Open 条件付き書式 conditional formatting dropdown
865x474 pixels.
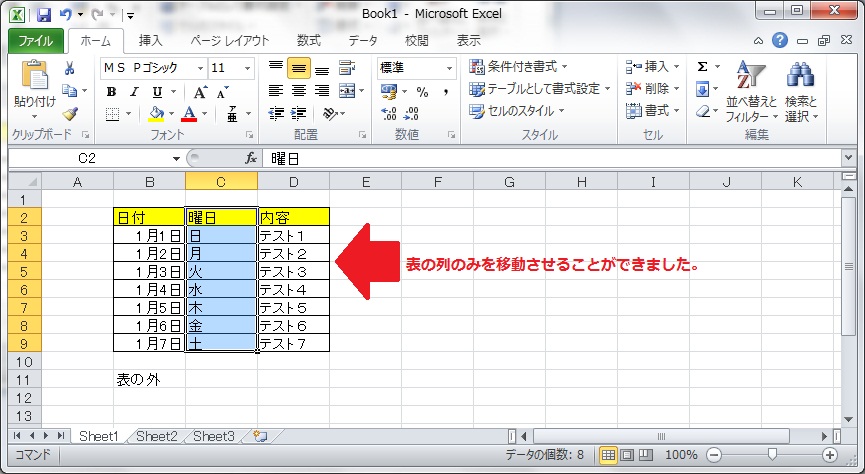pyautogui.click(x=518, y=67)
